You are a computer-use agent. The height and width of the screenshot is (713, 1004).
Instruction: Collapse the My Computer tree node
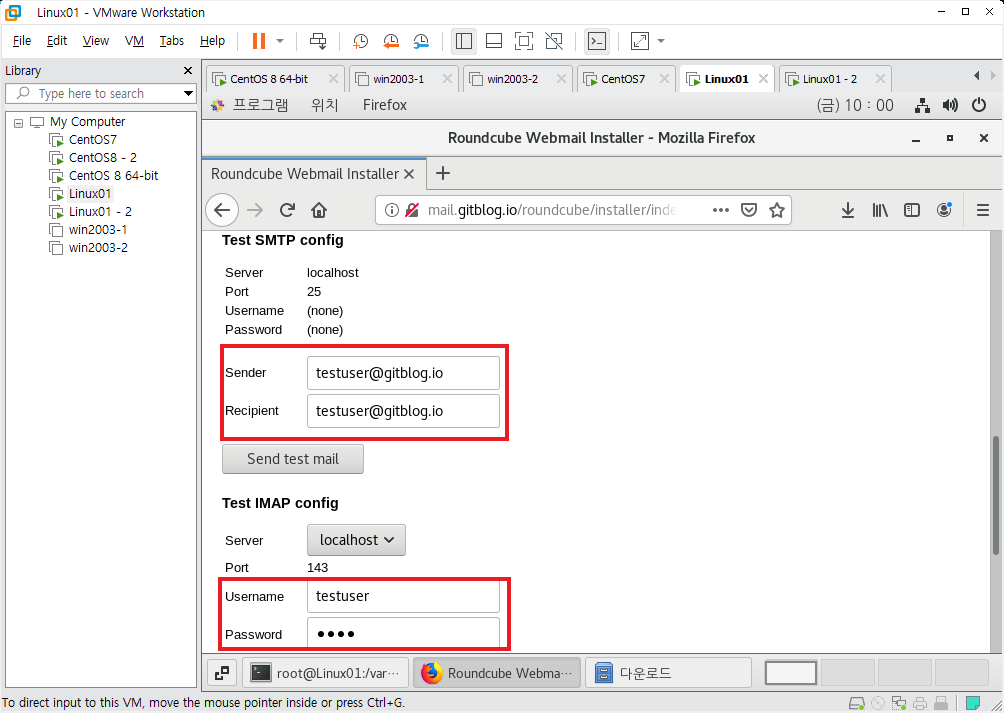pos(19,122)
